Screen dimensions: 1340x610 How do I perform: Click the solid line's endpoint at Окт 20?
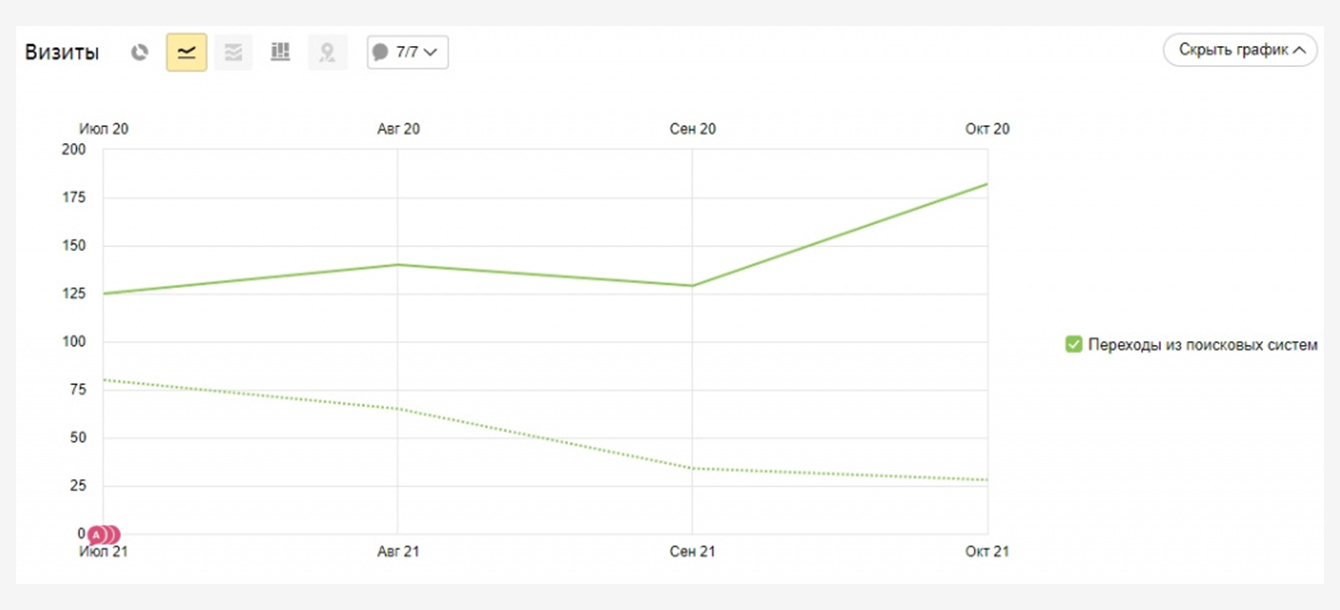[987, 184]
